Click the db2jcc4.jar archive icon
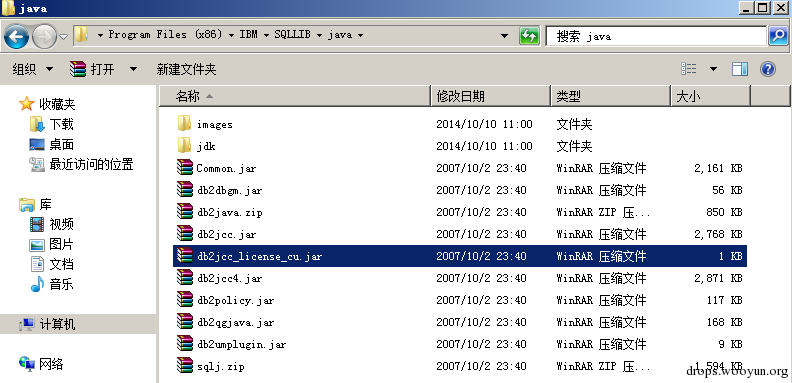 185,278
